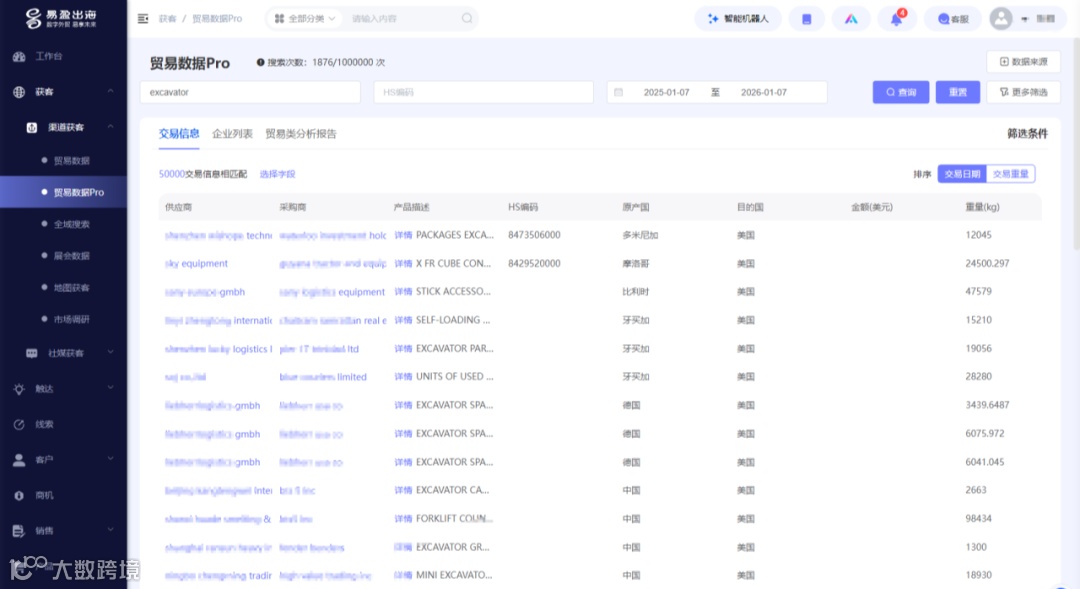Open notifications bell with badge 4

click(x=896, y=19)
